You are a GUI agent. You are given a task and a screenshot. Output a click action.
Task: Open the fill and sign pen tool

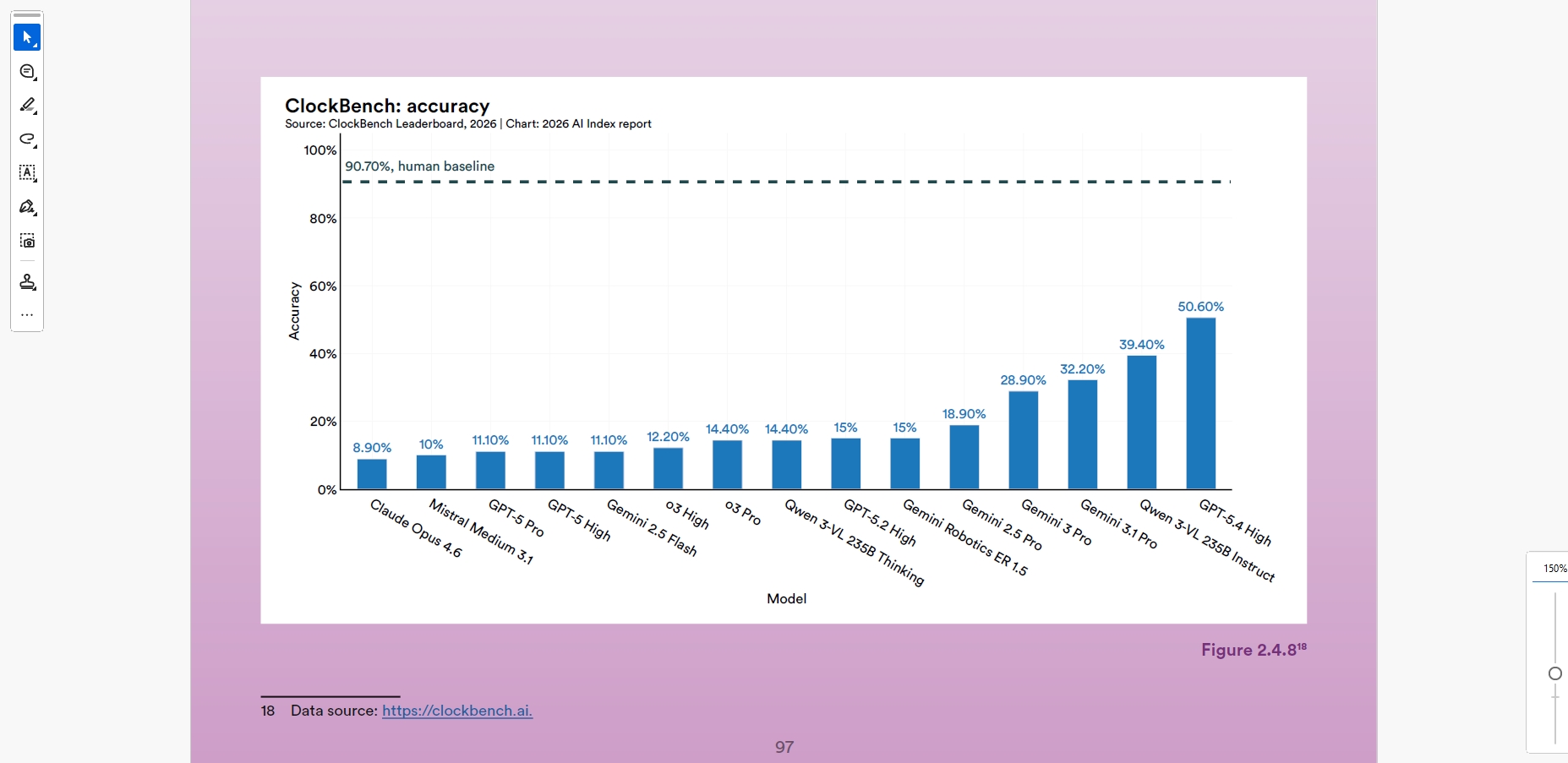(27, 207)
